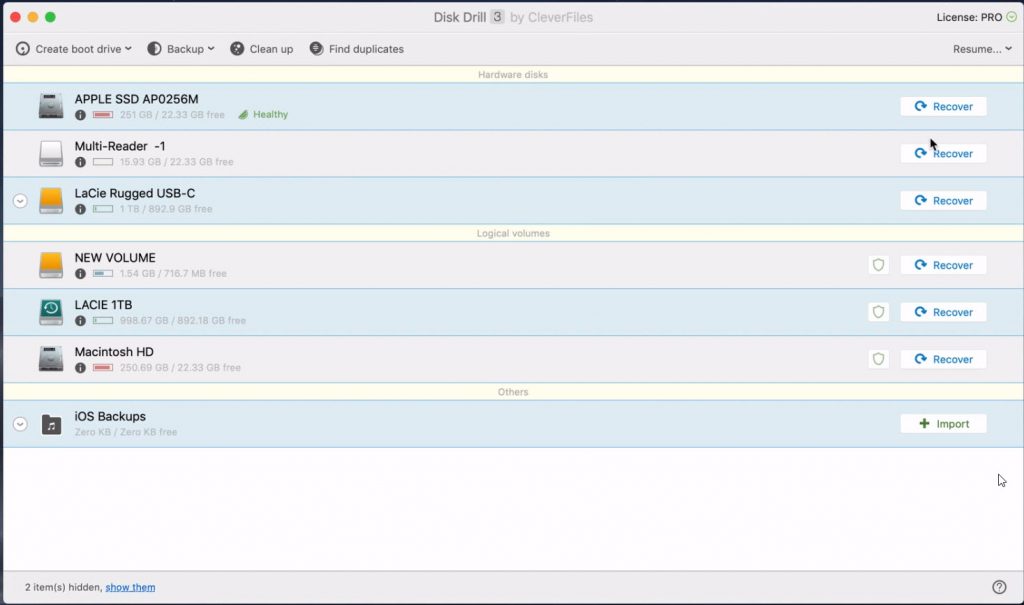Open the help question mark icon
Image resolution: width=1024 pixels, height=605 pixels.
click(999, 587)
